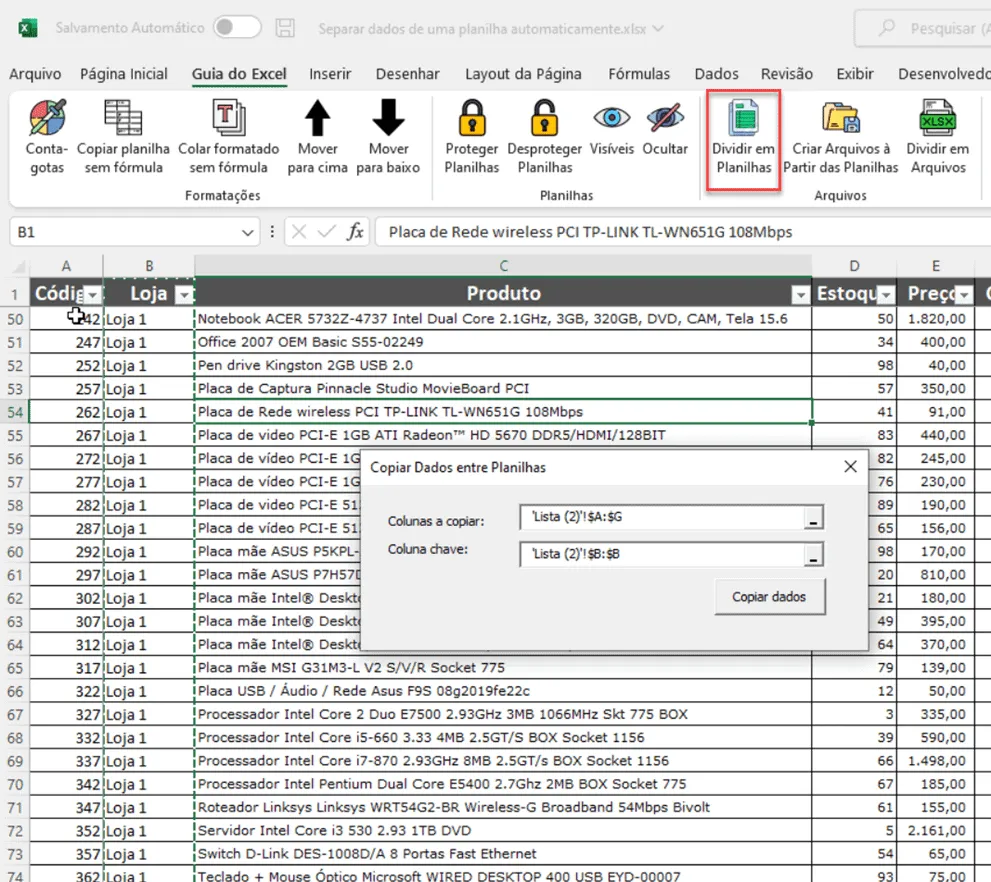
Task: Click the Conta-gotas eyedropper icon
Action: click(x=47, y=118)
